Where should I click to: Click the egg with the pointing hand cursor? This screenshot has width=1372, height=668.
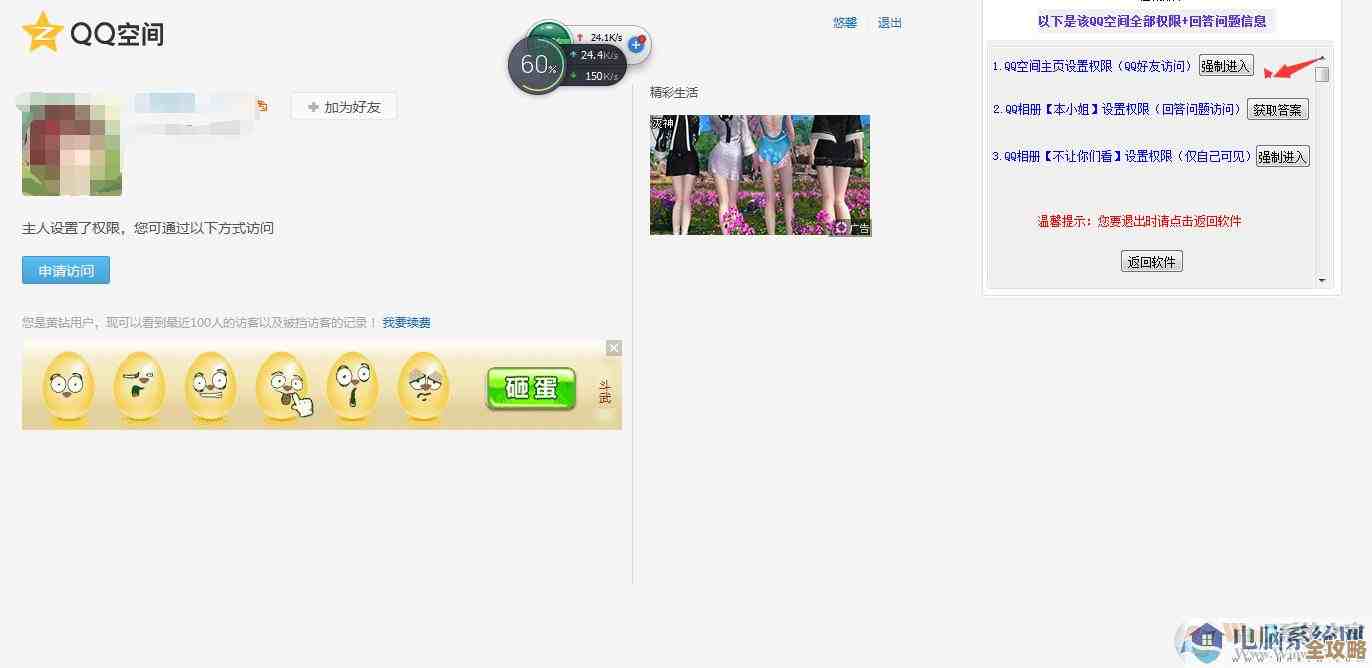pyautogui.click(x=283, y=385)
